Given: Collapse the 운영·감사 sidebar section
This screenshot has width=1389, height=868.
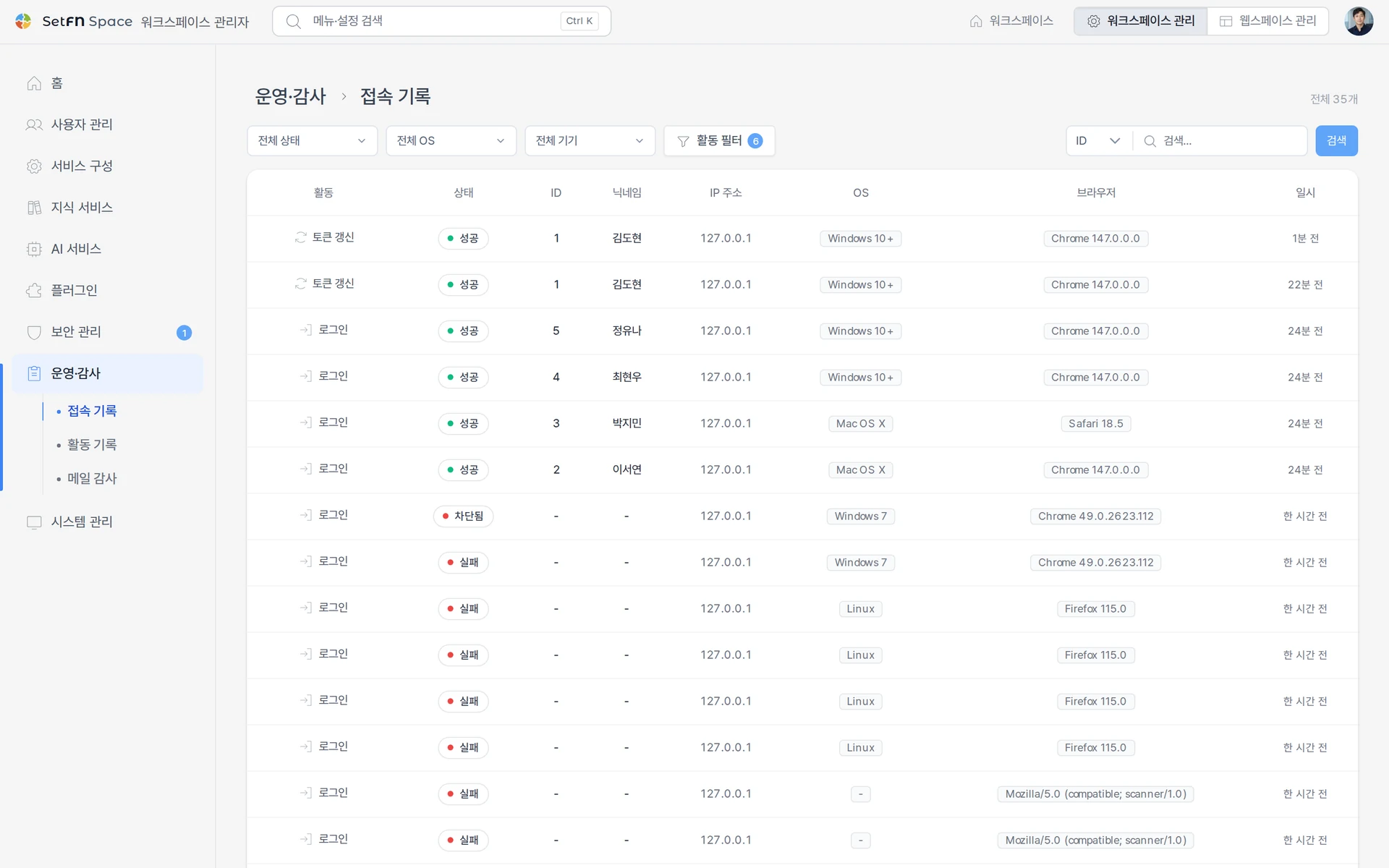Looking at the screenshot, I should click(107, 373).
